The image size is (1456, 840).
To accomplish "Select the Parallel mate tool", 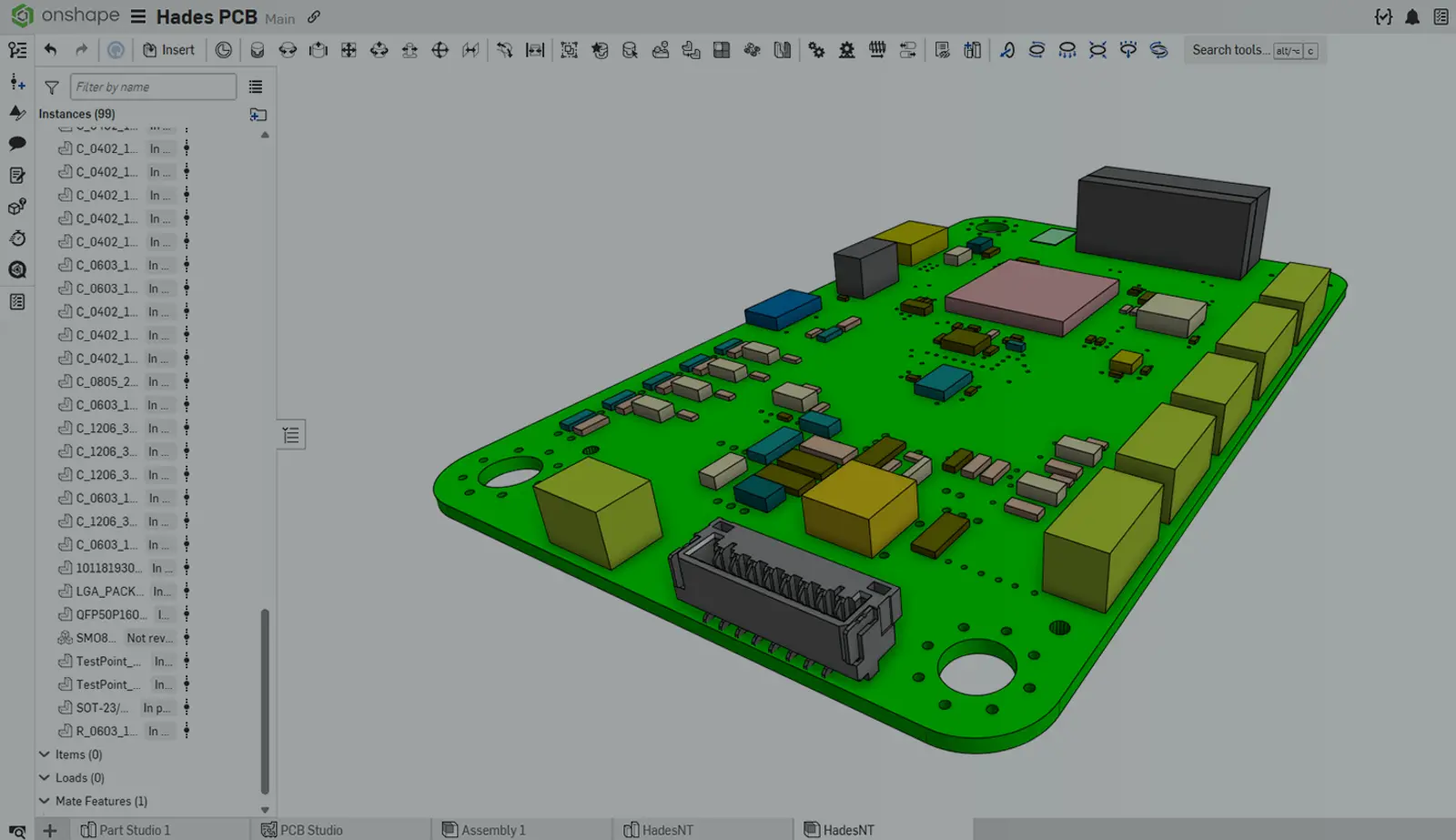I will (470, 50).
